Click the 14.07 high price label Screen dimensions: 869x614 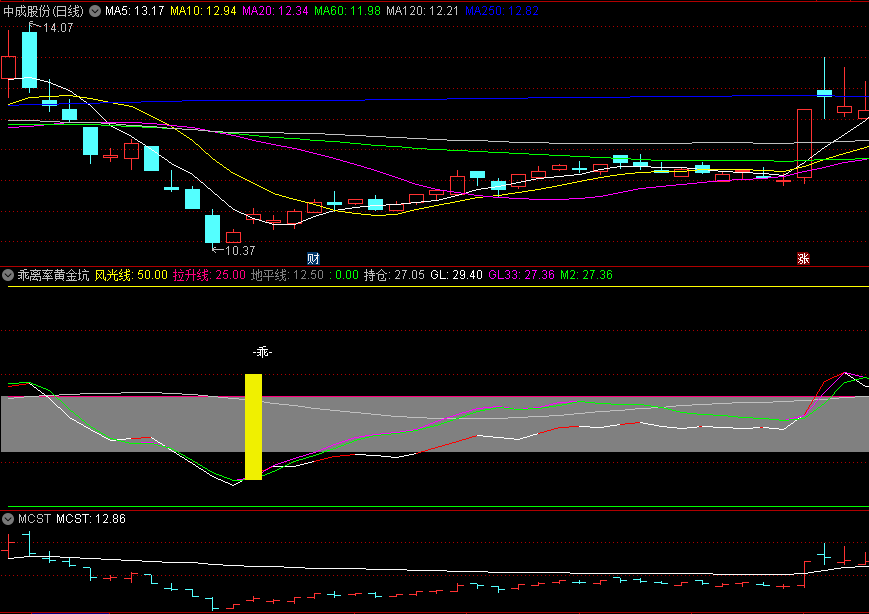click(58, 28)
